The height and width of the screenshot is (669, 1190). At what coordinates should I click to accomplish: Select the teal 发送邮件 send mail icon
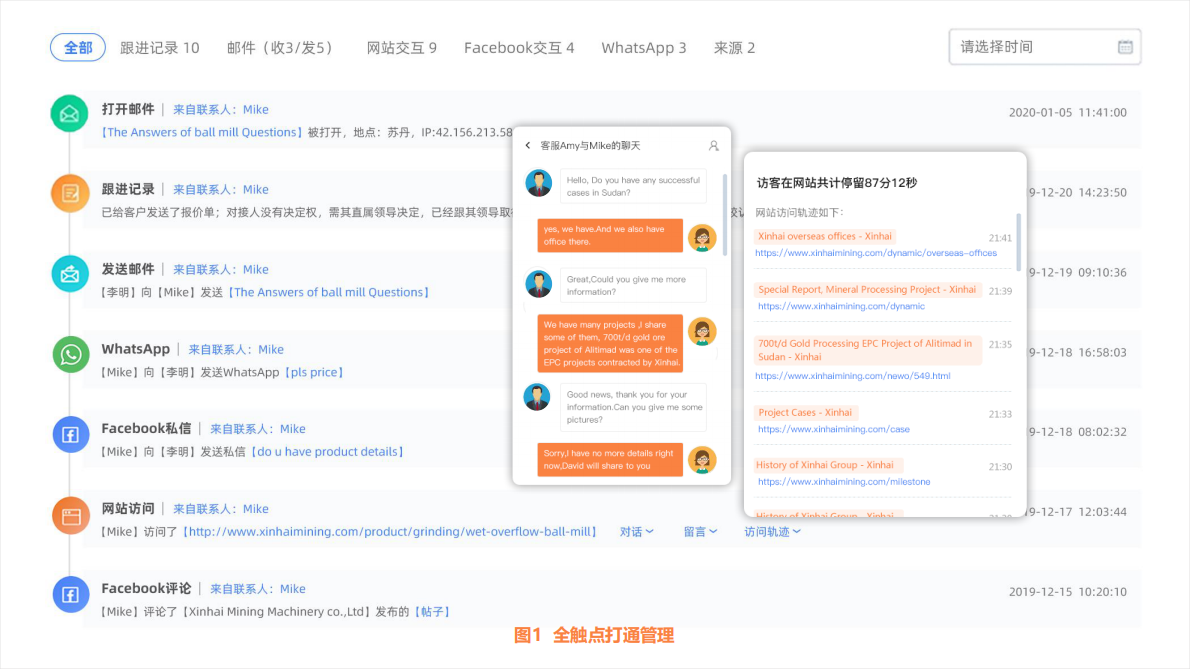point(68,274)
